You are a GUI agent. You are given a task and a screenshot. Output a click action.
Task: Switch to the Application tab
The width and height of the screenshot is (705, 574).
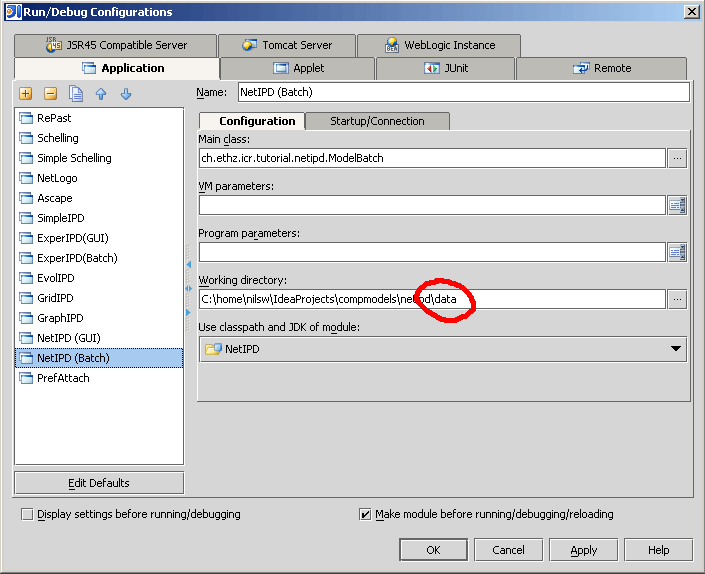point(117,68)
